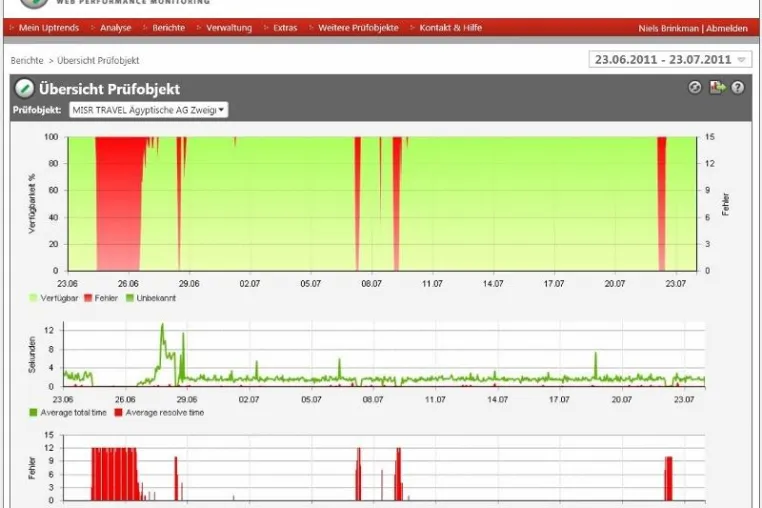This screenshot has width=762, height=508.
Task: Click the Niels Brinkman user link
Action: [x=668, y=28]
